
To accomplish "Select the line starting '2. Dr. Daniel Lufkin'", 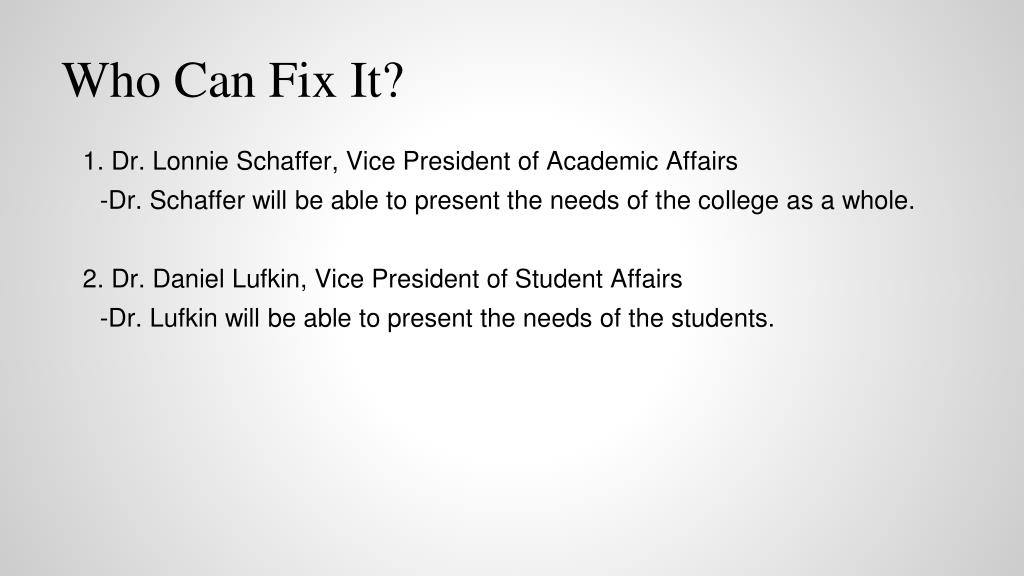I will click(383, 279).
